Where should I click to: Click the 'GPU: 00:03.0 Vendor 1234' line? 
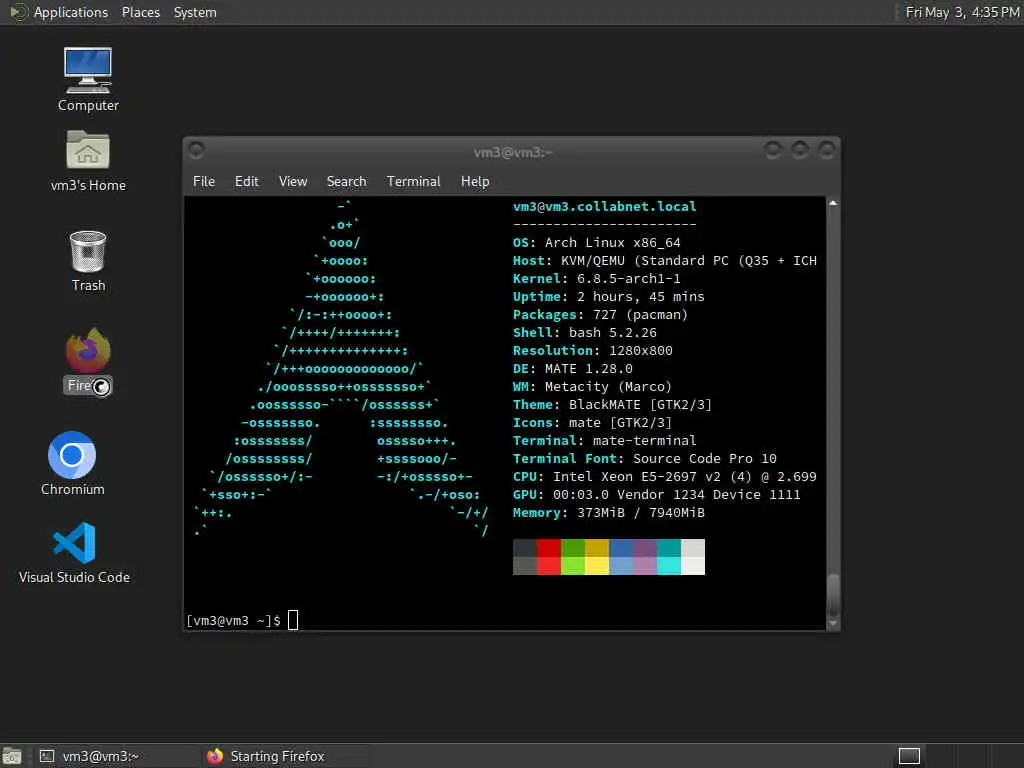(656, 494)
